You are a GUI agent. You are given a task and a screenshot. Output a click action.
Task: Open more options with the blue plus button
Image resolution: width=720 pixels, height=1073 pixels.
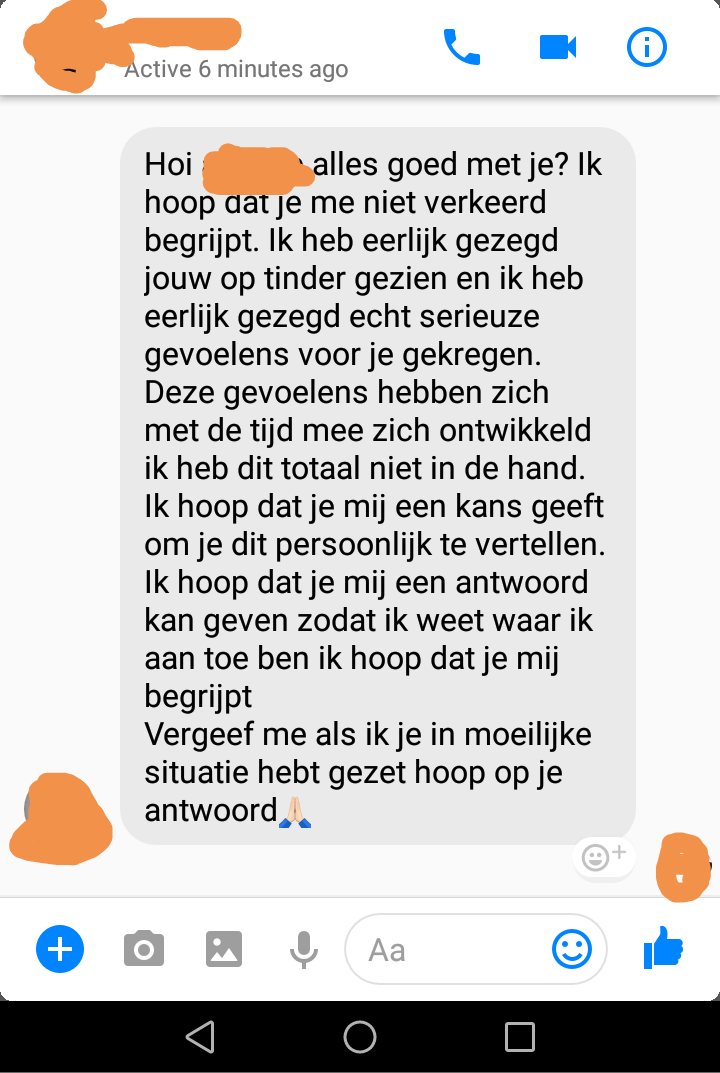point(60,949)
